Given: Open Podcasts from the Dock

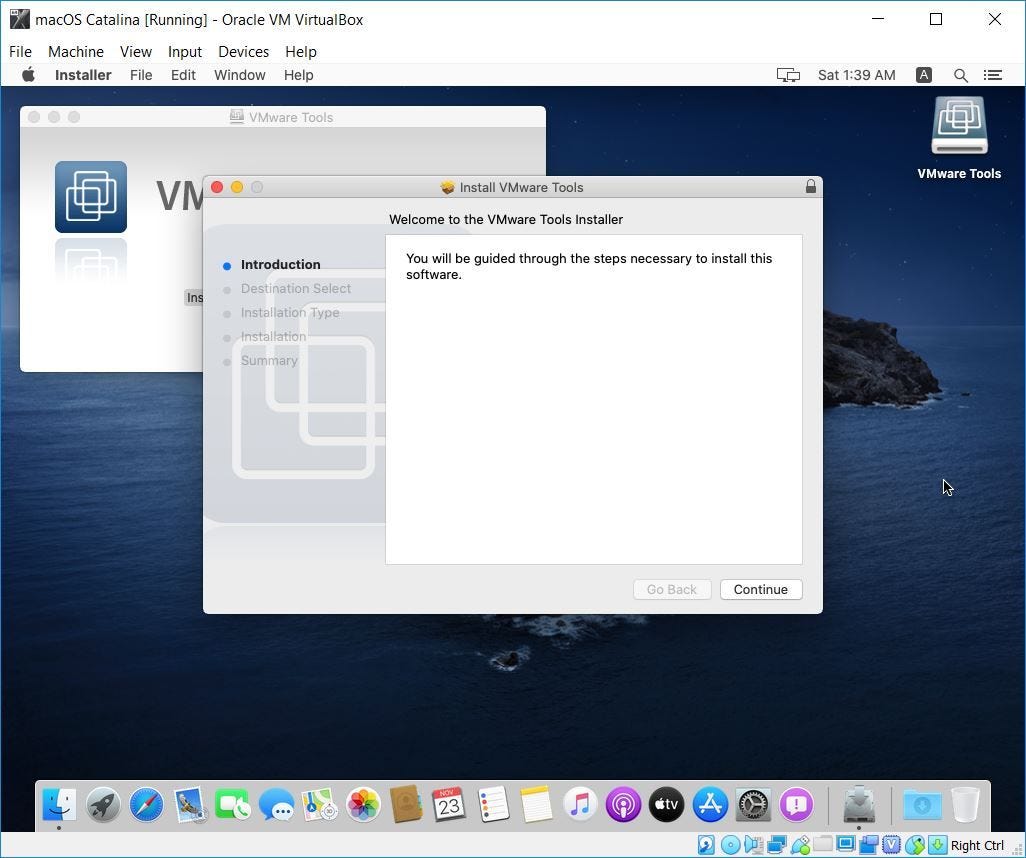Looking at the screenshot, I should (x=623, y=804).
